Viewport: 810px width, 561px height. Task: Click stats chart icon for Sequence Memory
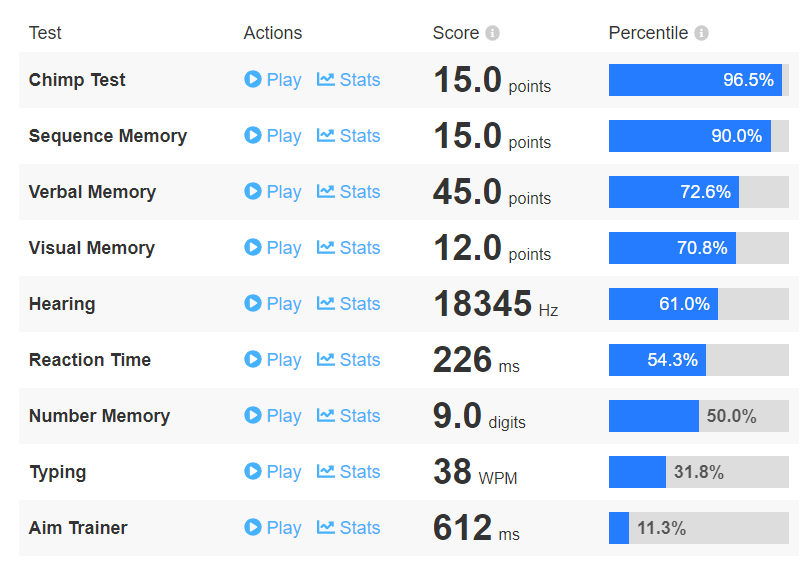[x=325, y=135]
